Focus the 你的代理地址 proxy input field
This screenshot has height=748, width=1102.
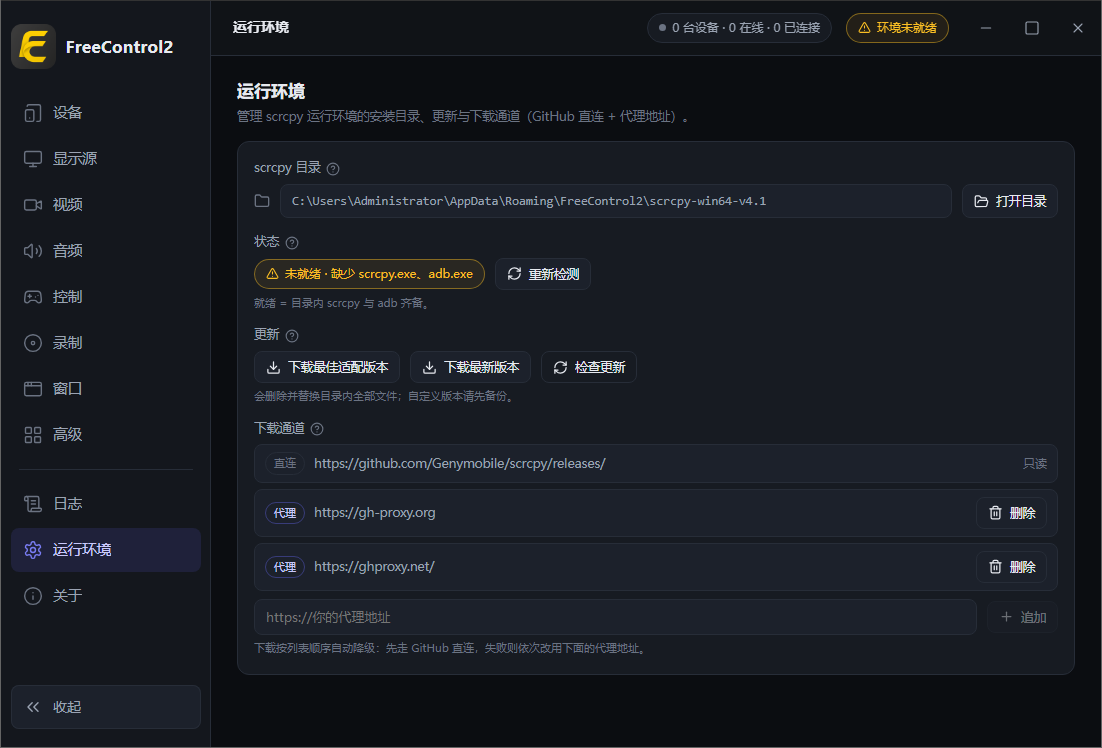(x=615, y=617)
